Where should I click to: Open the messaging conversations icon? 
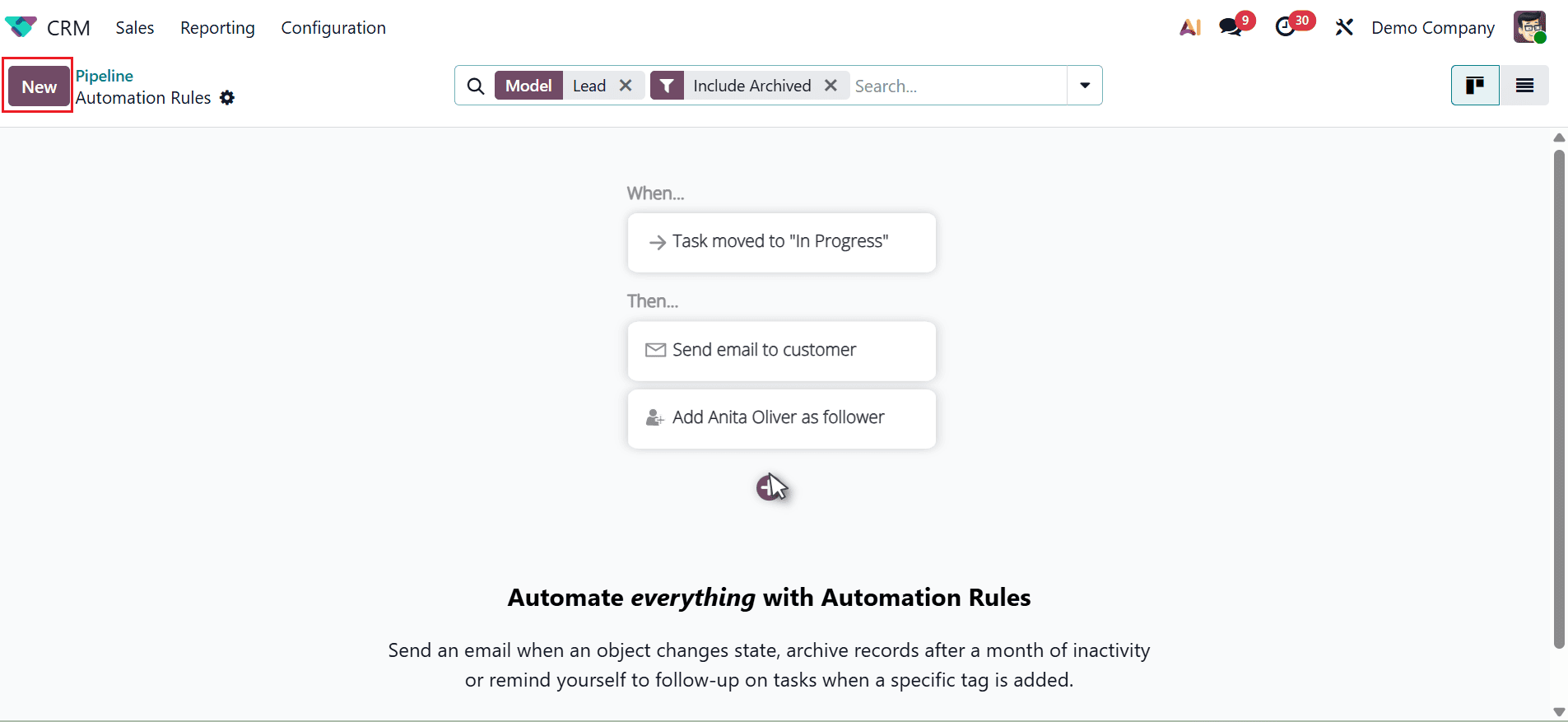(1231, 26)
